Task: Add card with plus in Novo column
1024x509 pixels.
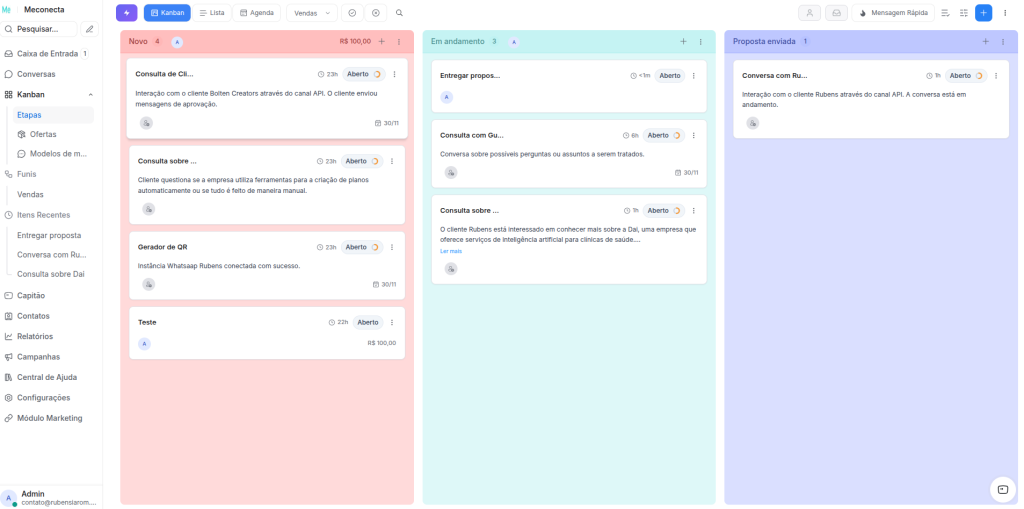Action: click(381, 41)
